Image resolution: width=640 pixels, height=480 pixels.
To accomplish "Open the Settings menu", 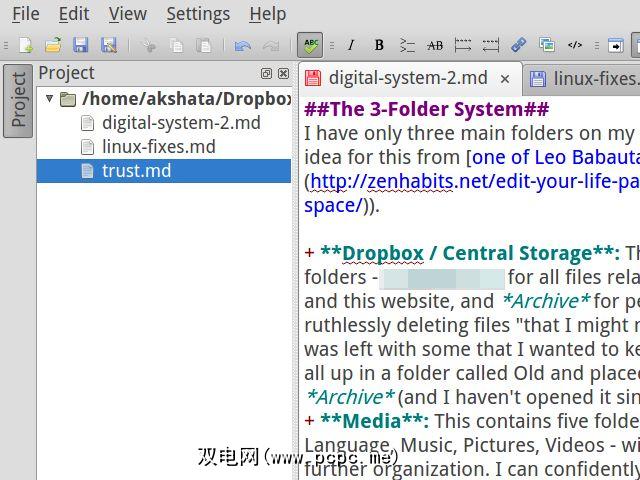I will [x=198, y=14].
